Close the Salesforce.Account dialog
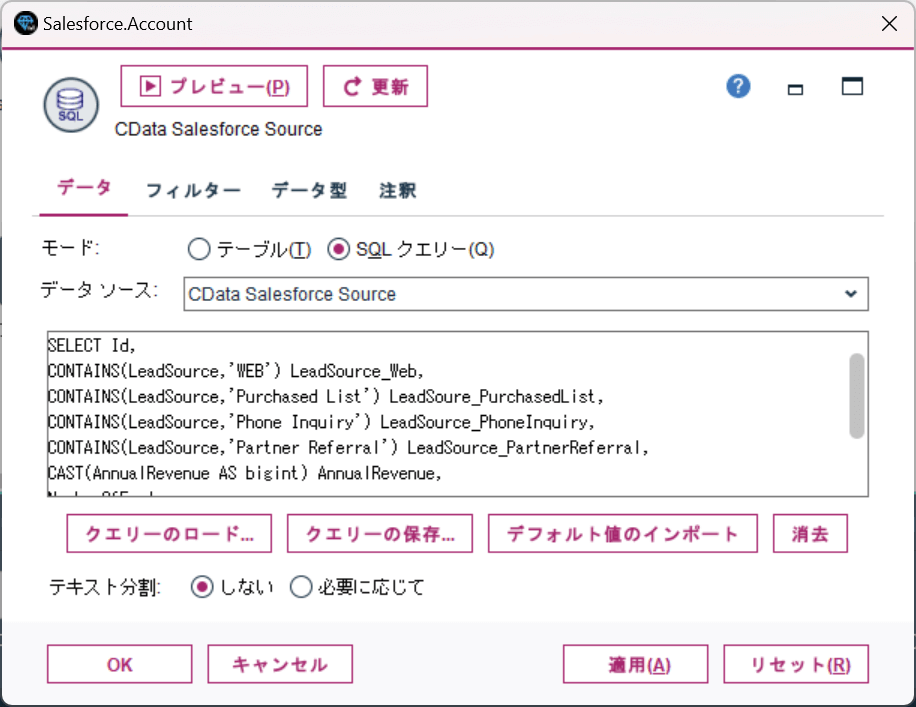The height and width of the screenshot is (707, 916). (889, 23)
